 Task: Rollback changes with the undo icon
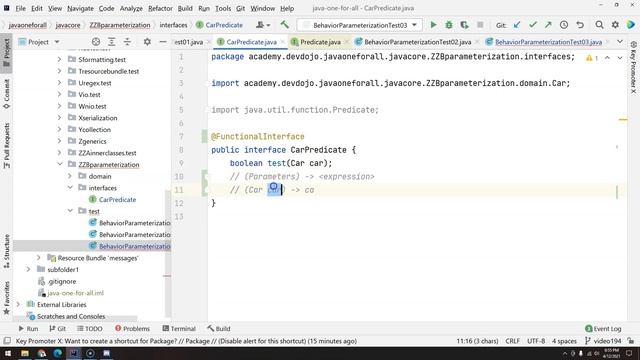point(580,25)
